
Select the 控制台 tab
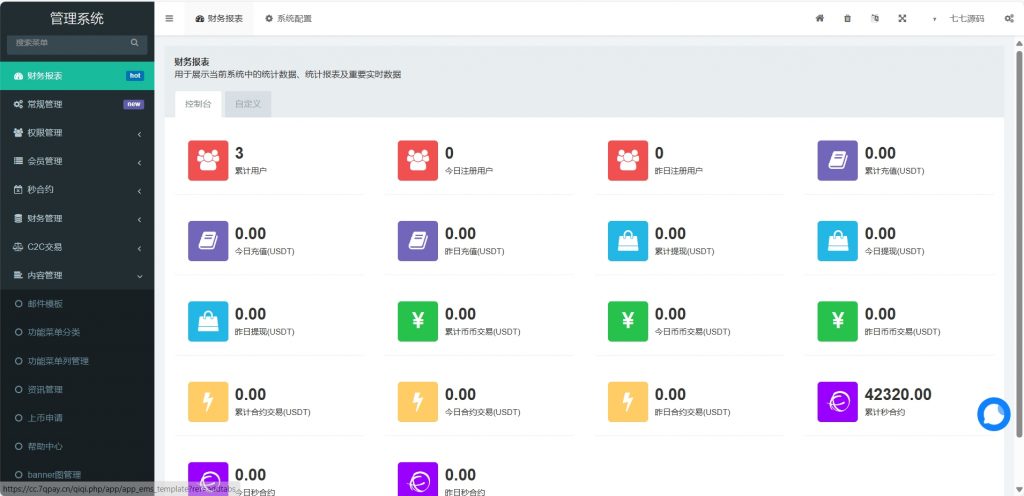[198, 104]
